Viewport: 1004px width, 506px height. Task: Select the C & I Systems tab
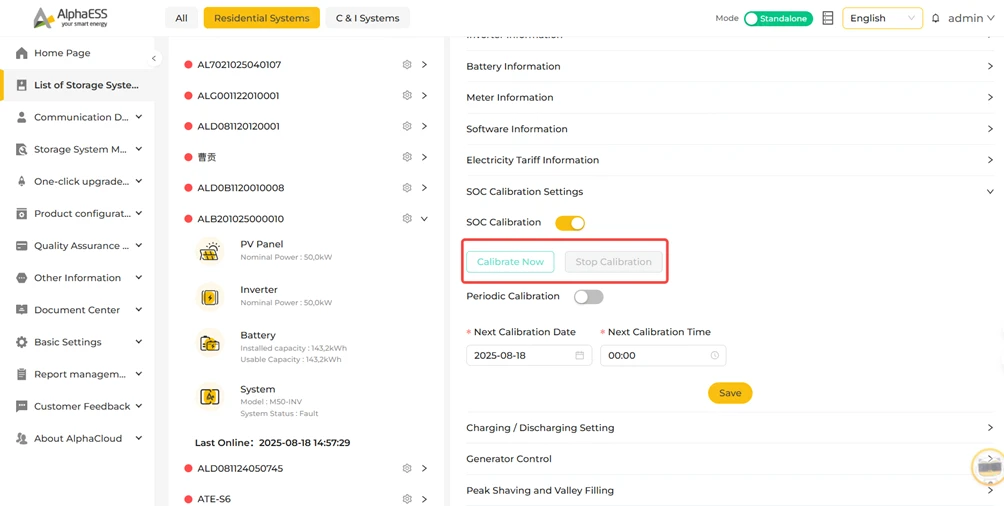point(368,18)
